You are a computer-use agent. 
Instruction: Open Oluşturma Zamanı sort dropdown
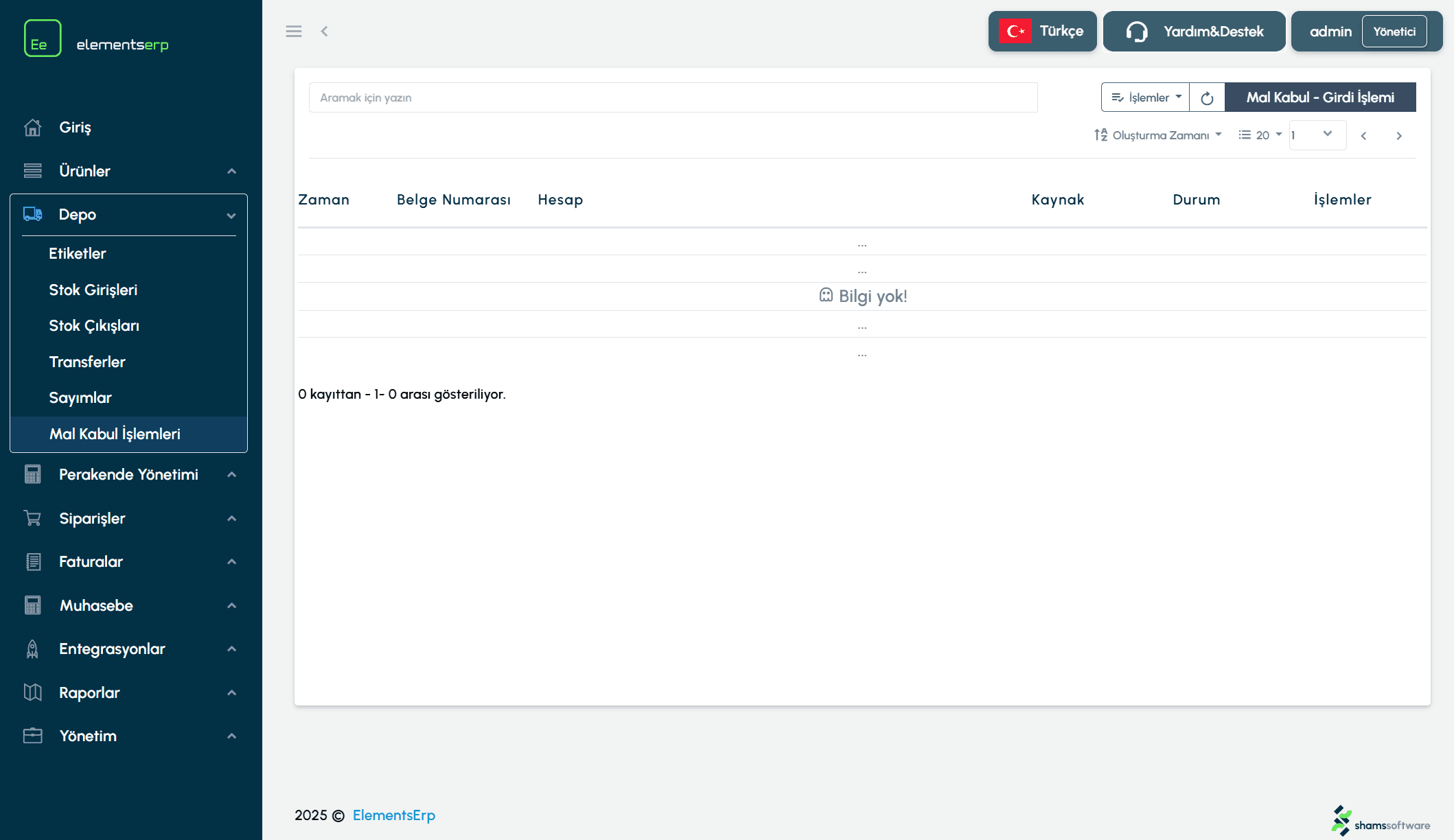point(1158,135)
